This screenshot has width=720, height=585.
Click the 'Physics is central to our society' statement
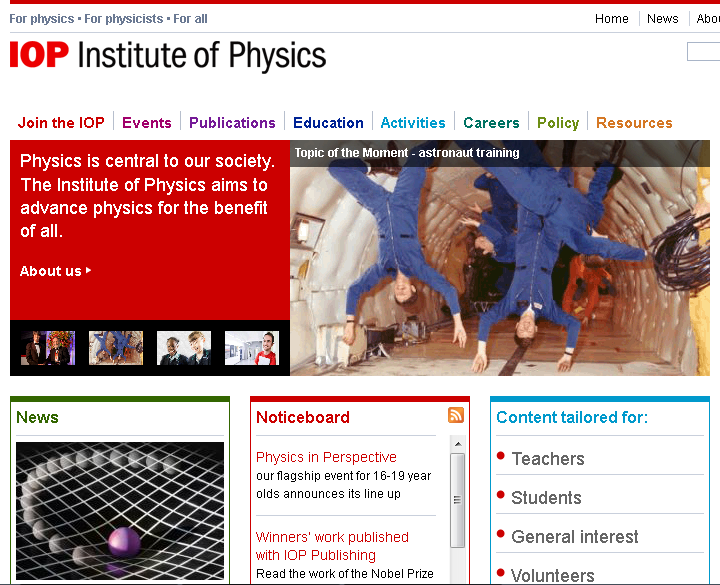[x=147, y=196]
